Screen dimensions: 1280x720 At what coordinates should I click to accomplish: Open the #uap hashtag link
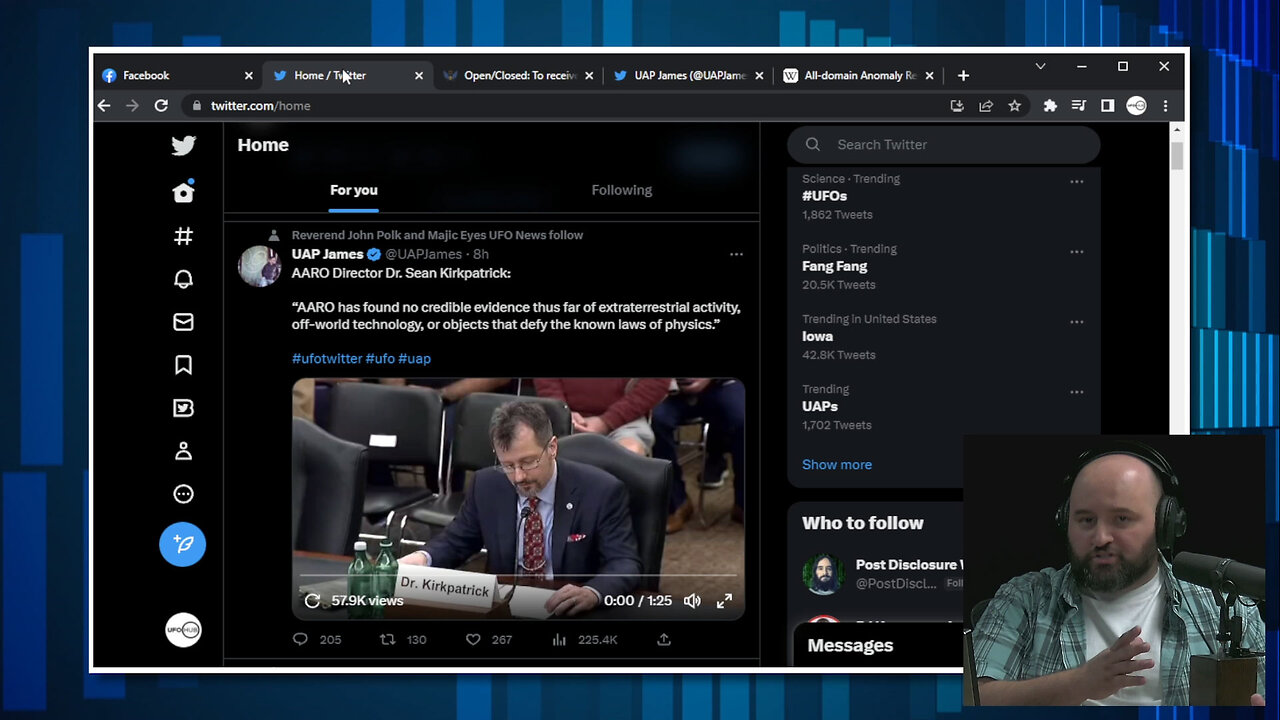click(x=414, y=358)
